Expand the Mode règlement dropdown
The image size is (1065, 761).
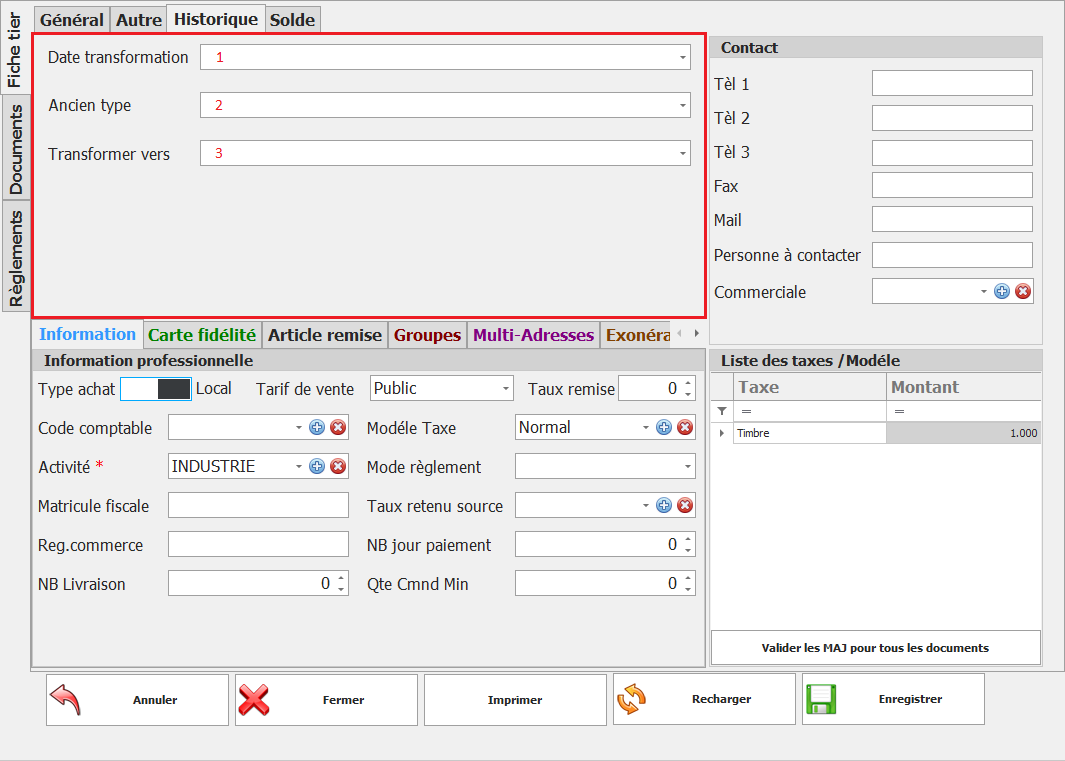[686, 467]
